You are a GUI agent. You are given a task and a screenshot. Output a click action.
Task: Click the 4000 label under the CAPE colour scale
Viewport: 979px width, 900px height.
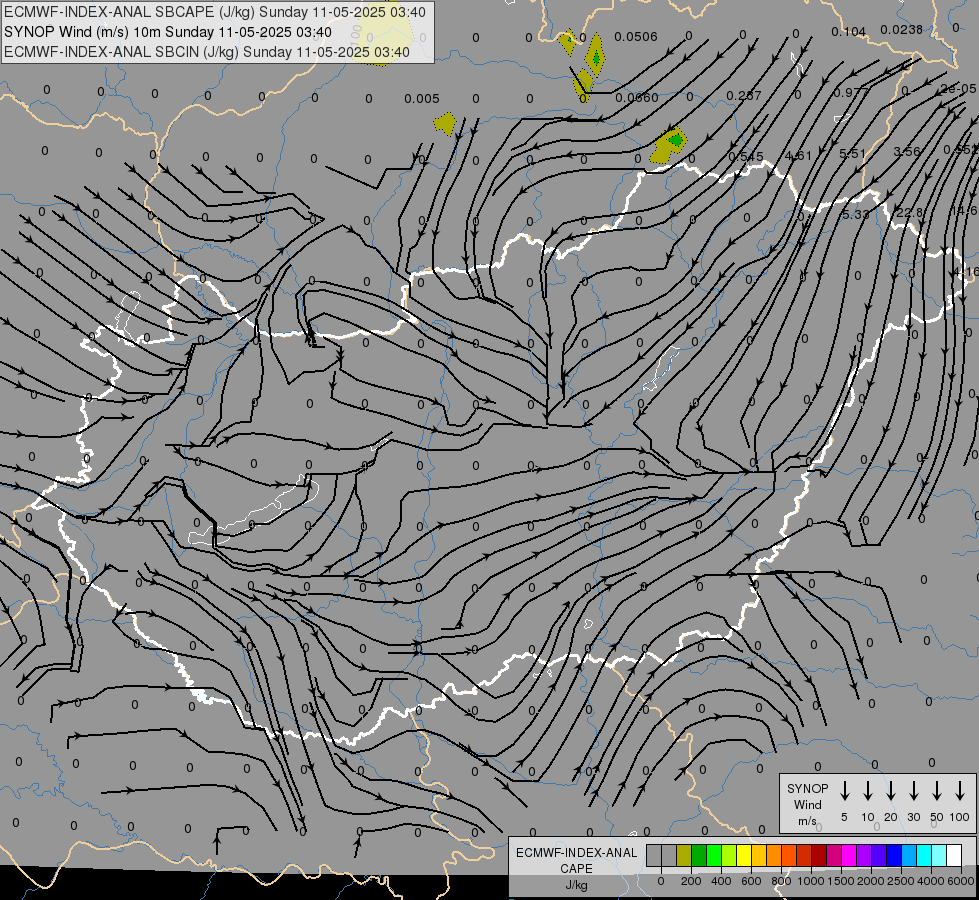tap(931, 881)
